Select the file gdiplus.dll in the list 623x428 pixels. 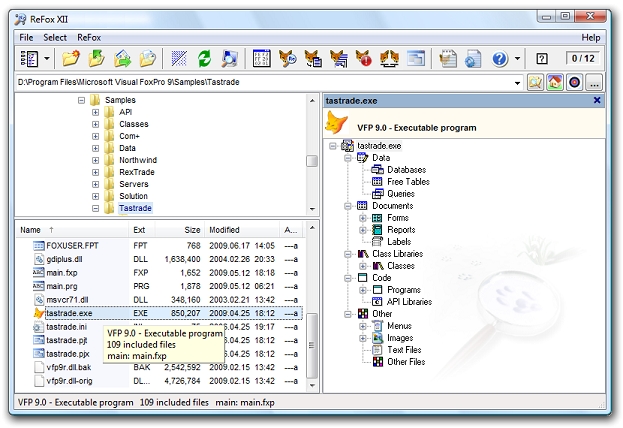click(64, 259)
